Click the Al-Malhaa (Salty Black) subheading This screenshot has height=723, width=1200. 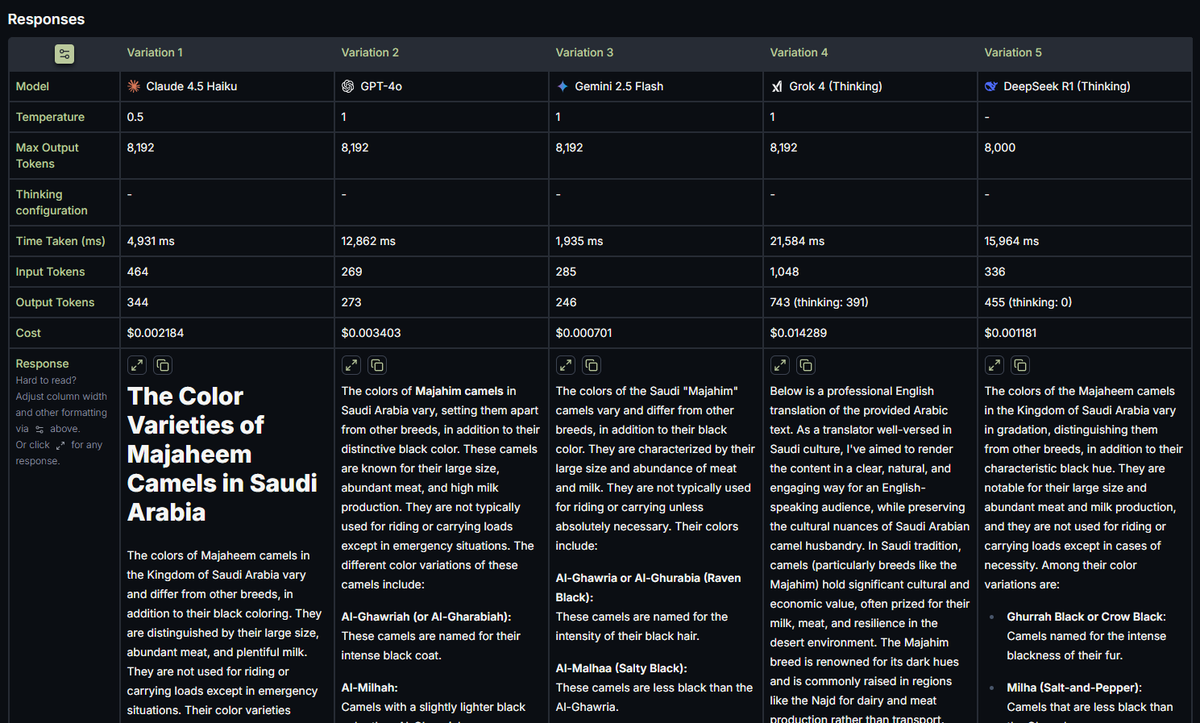point(622,668)
